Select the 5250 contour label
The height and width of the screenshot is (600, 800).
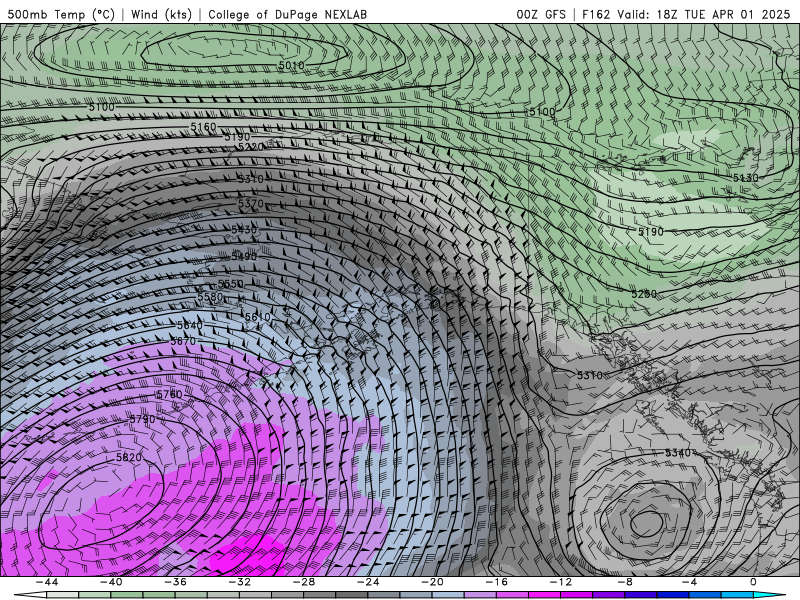coord(644,294)
